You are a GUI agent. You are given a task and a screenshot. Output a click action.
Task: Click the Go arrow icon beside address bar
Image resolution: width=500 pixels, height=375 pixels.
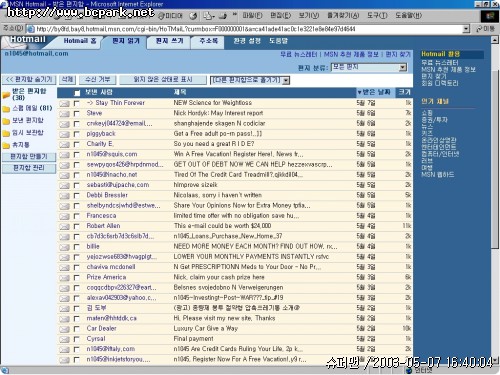(x=479, y=29)
